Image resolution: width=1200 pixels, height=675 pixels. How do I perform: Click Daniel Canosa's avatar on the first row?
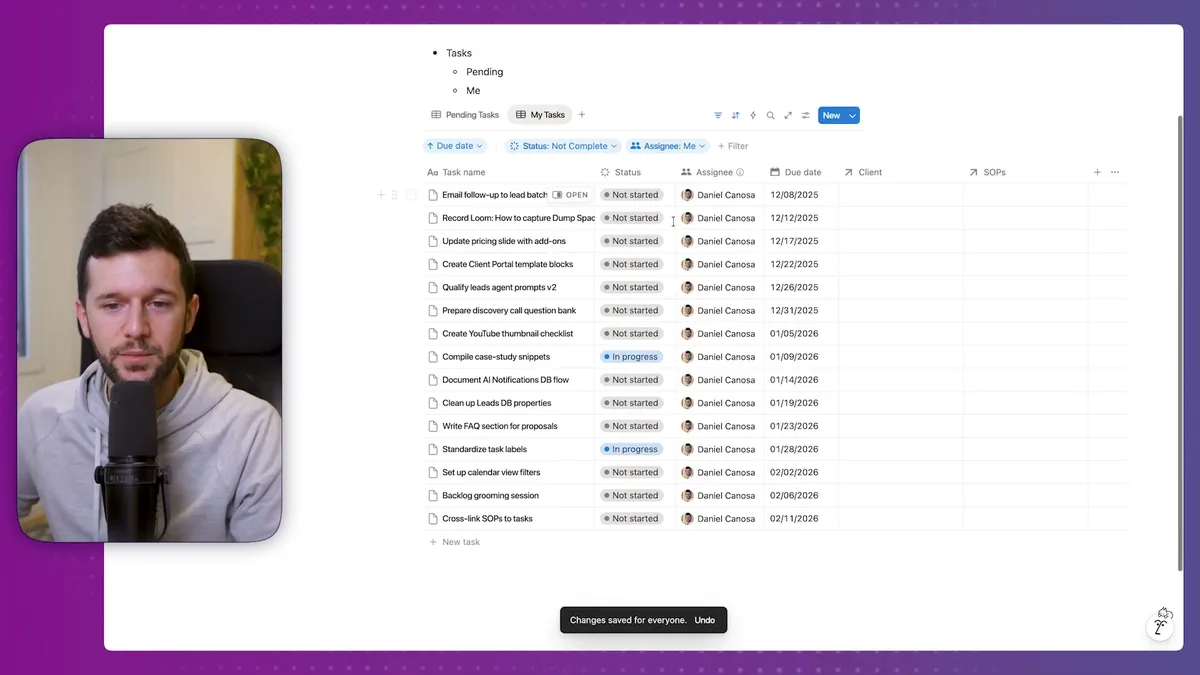click(x=687, y=194)
